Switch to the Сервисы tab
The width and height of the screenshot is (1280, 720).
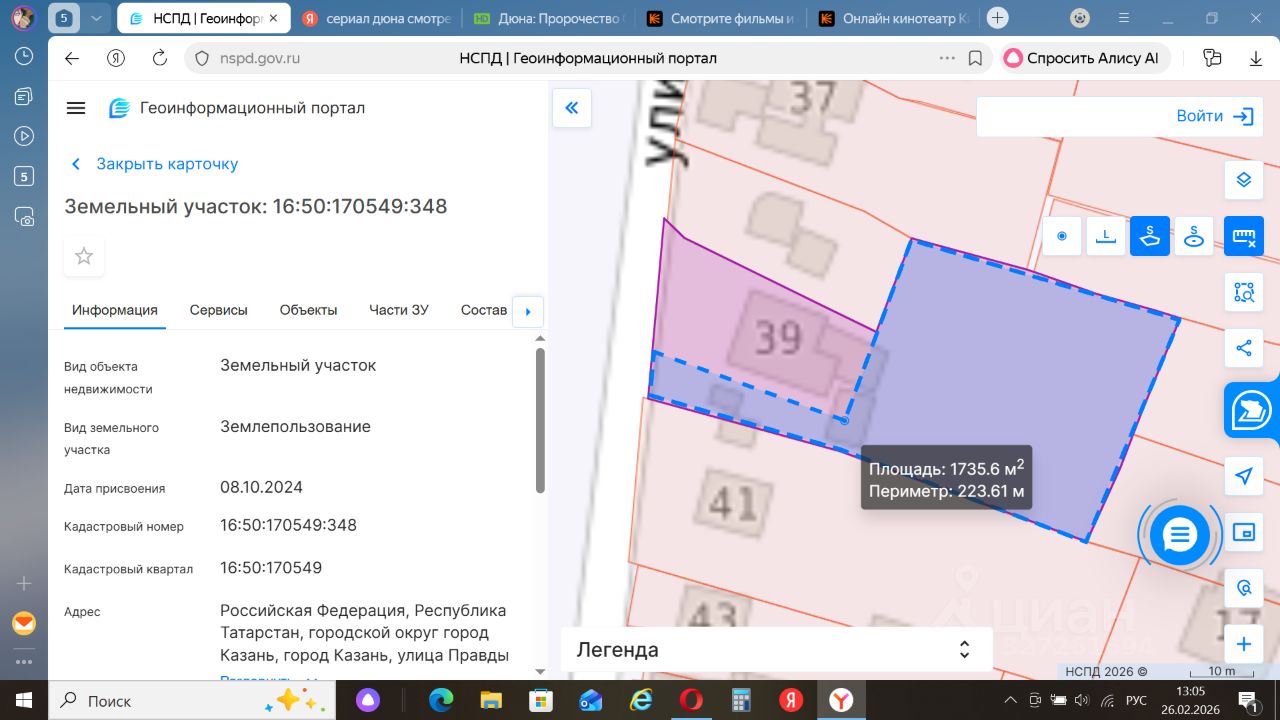pyautogui.click(x=219, y=310)
